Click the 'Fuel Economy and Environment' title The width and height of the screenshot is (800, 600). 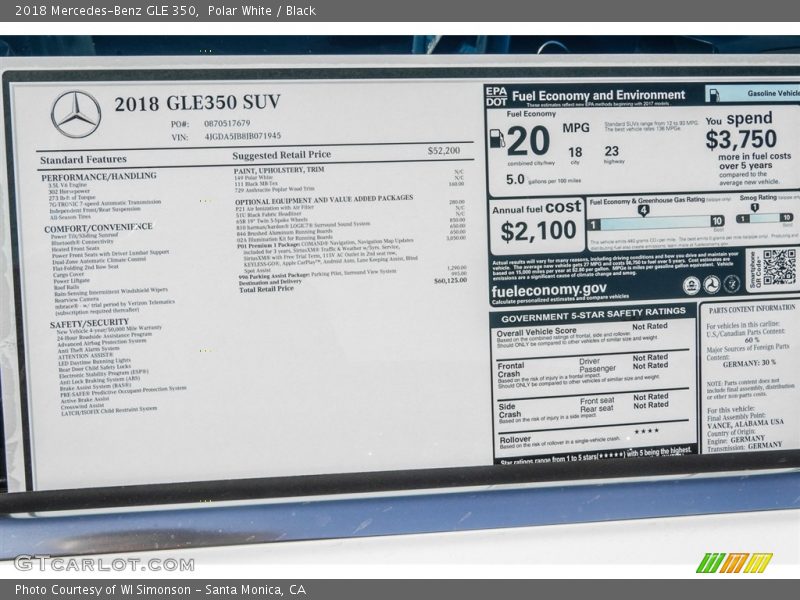(x=598, y=95)
